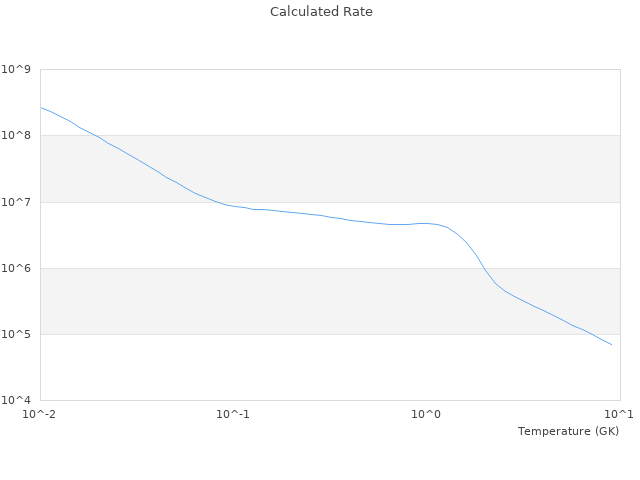Click the 10^-1 x-axis label
640x480 pixels.
coord(233,414)
